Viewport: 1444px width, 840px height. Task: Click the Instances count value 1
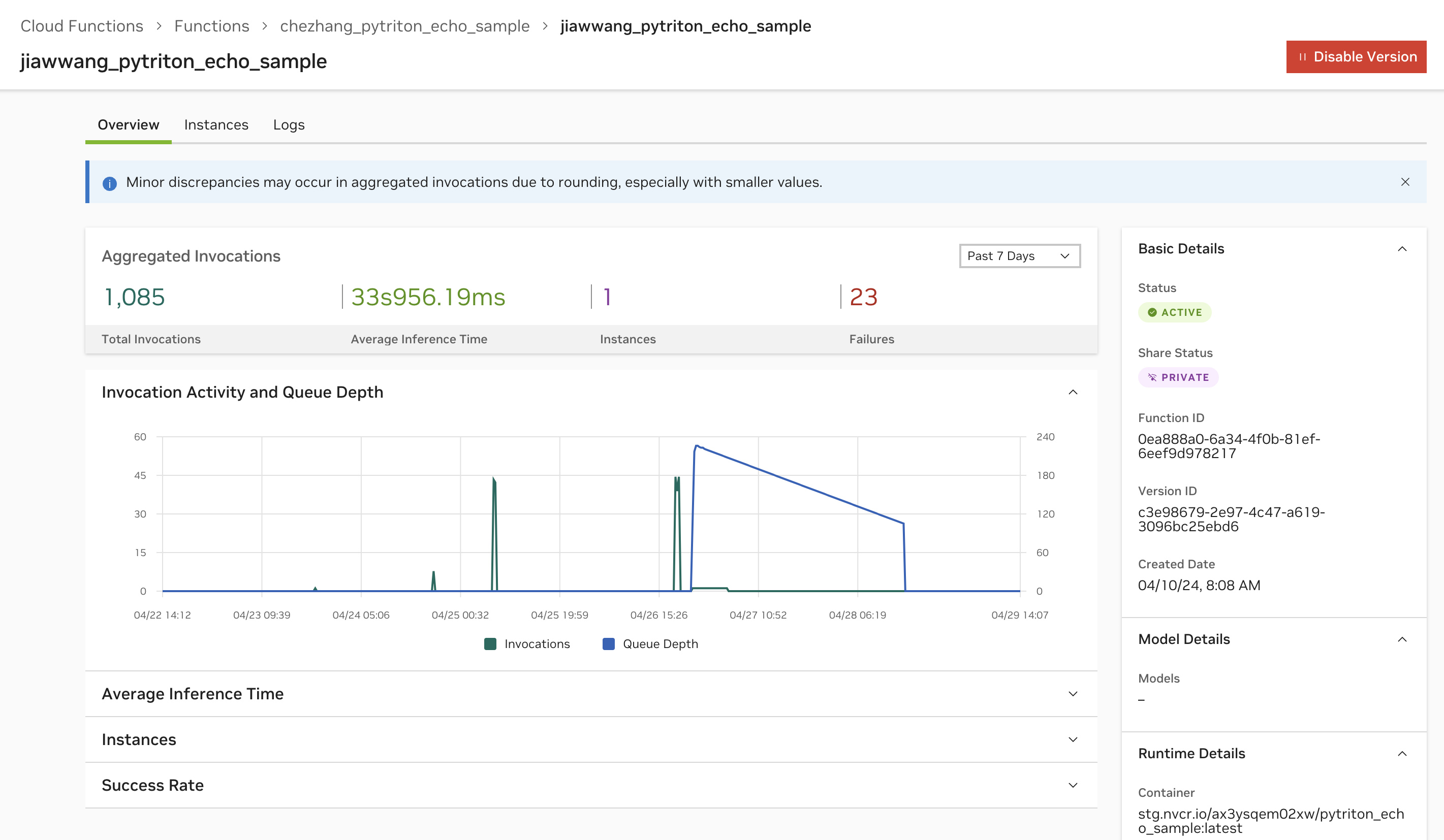607,297
